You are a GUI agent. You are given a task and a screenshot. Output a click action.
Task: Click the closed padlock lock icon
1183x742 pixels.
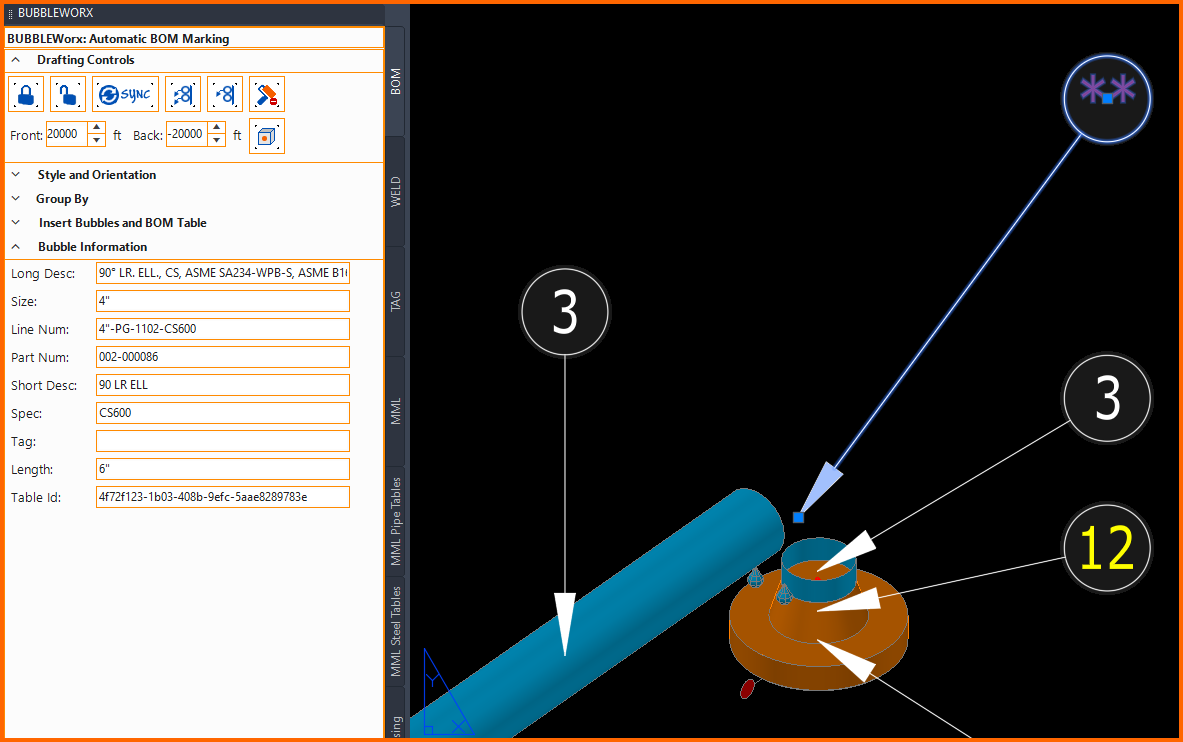[x=26, y=94]
